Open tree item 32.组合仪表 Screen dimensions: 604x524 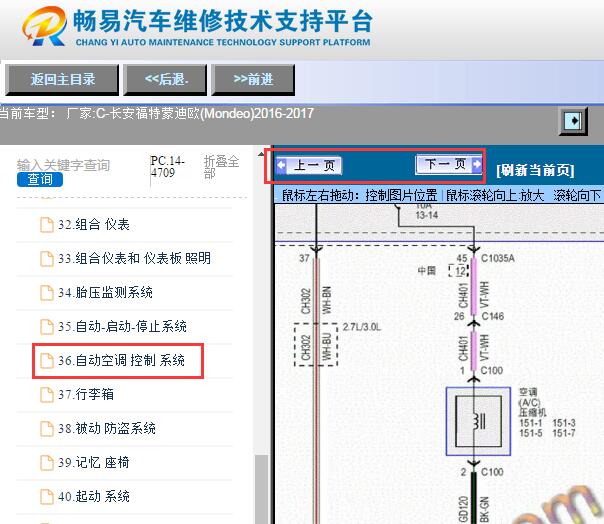coord(94,225)
